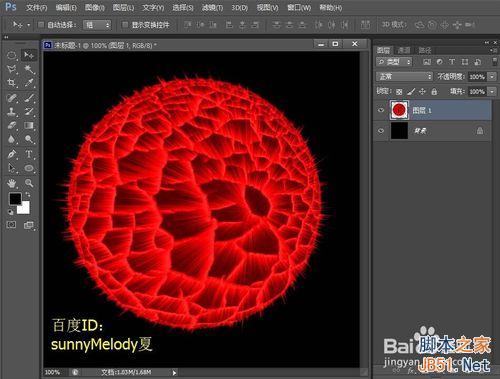The height and width of the screenshot is (379, 500).
Task: Click the Auto-Align Layers icon
Action: 365,25
